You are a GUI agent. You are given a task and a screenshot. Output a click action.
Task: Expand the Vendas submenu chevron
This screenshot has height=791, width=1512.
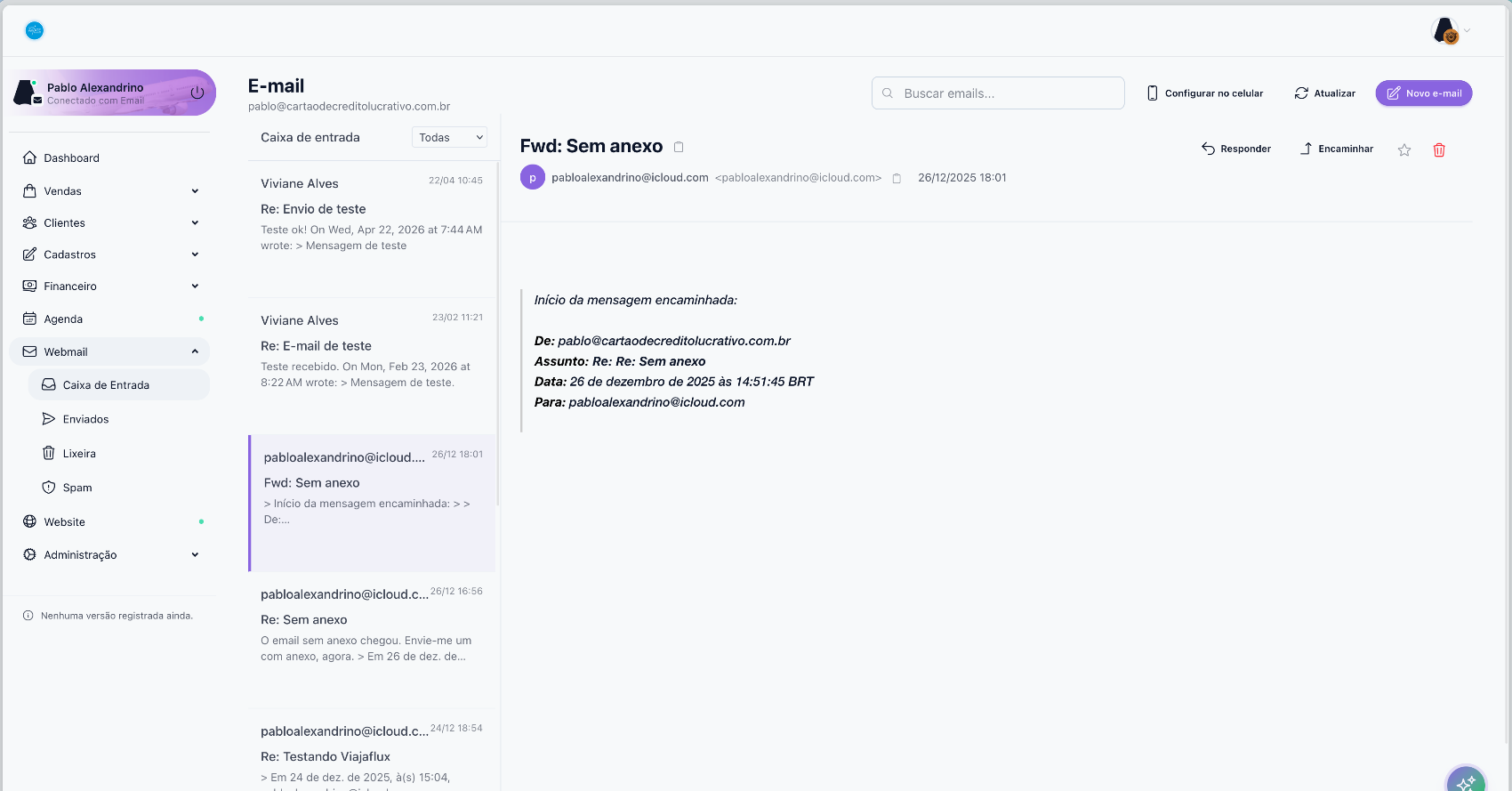pos(195,191)
